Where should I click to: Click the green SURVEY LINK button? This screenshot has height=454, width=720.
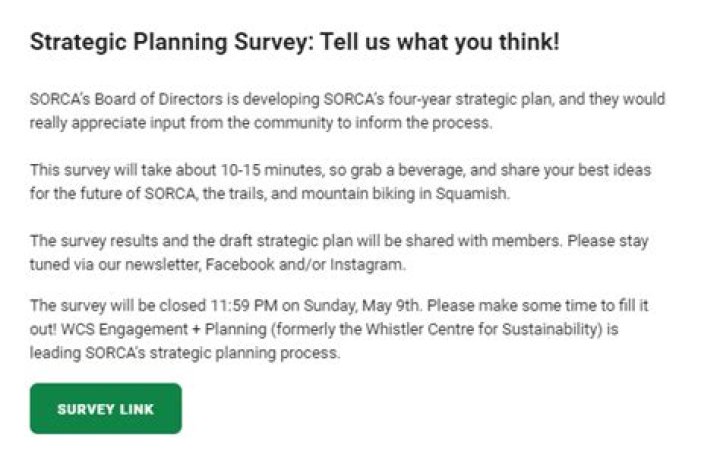coord(106,409)
